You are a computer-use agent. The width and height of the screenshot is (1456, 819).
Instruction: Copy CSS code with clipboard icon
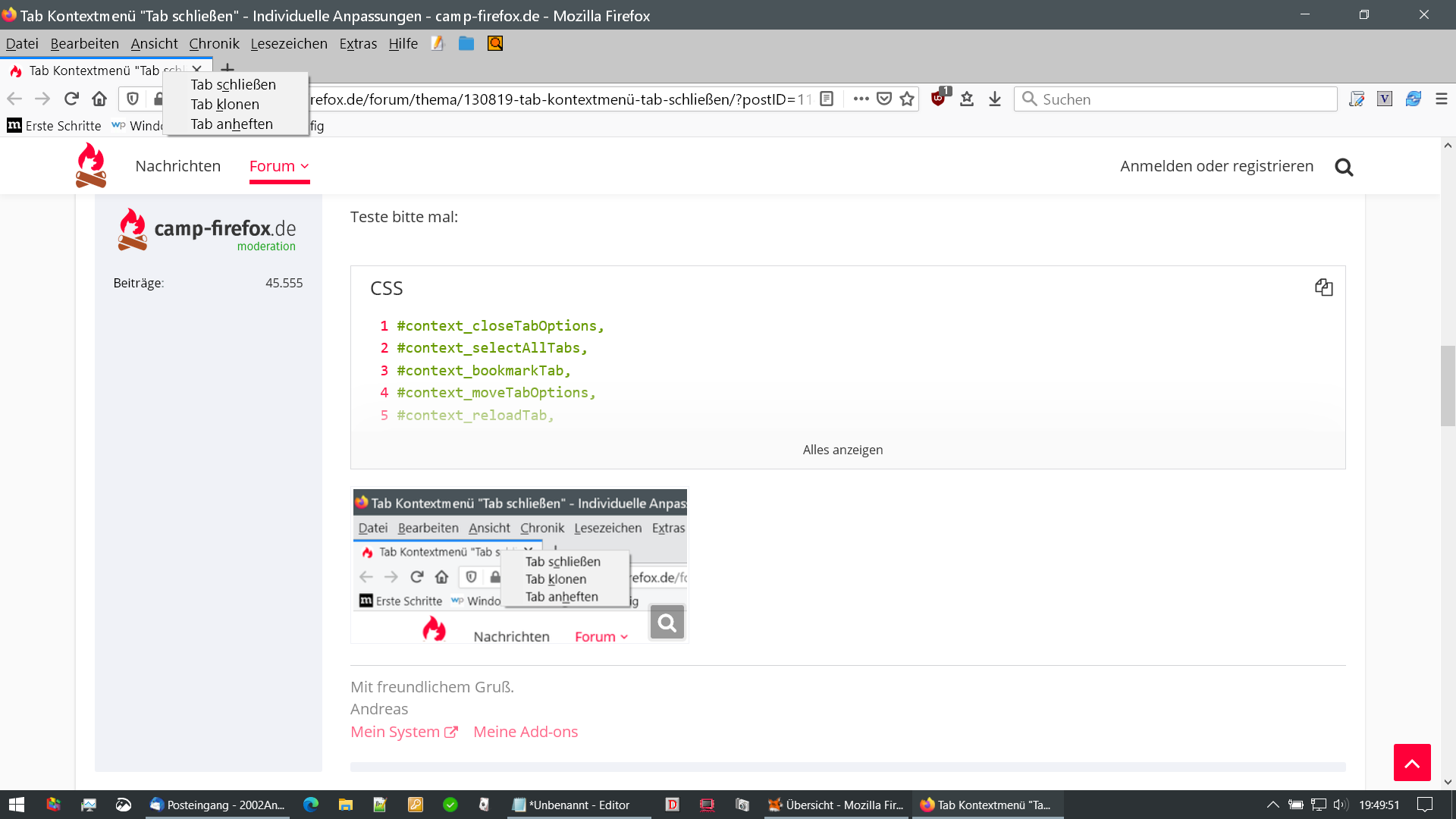[x=1323, y=287]
